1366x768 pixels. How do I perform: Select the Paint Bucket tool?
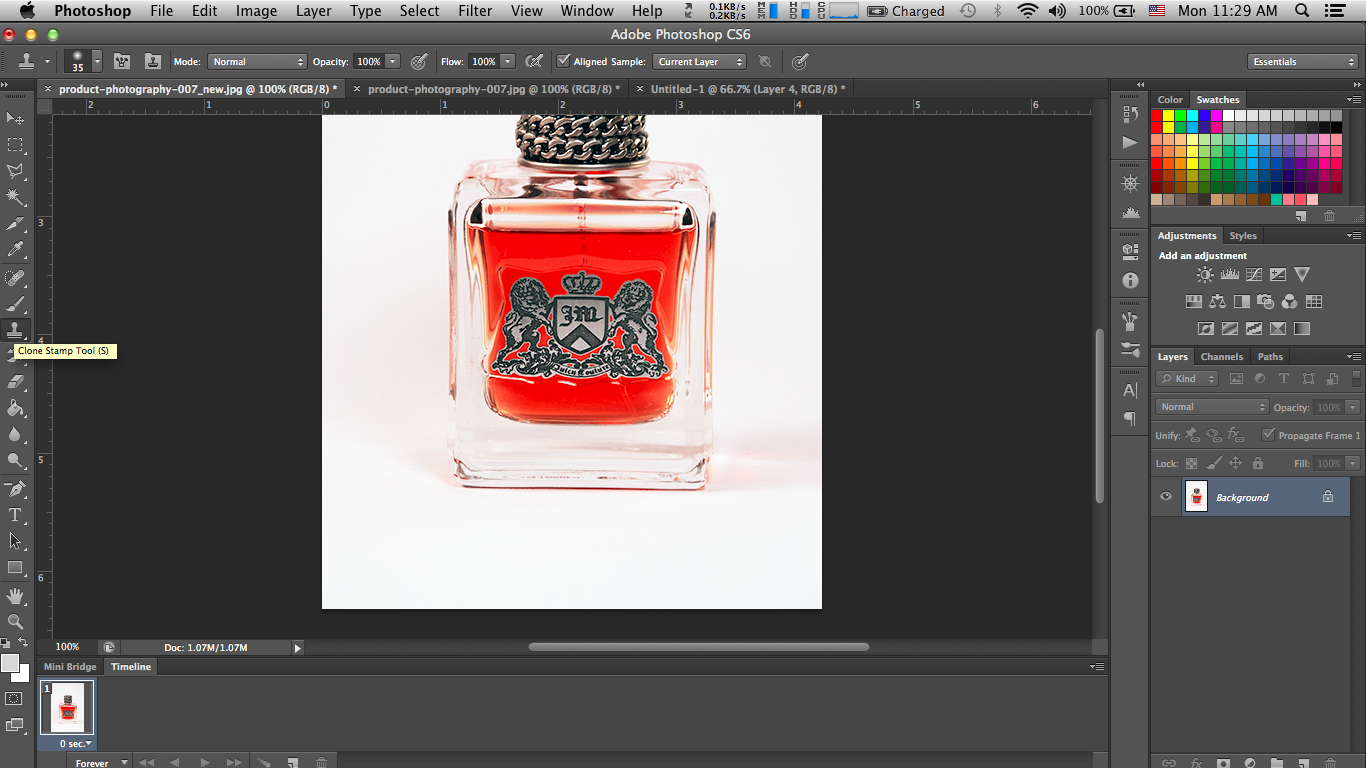click(x=15, y=408)
